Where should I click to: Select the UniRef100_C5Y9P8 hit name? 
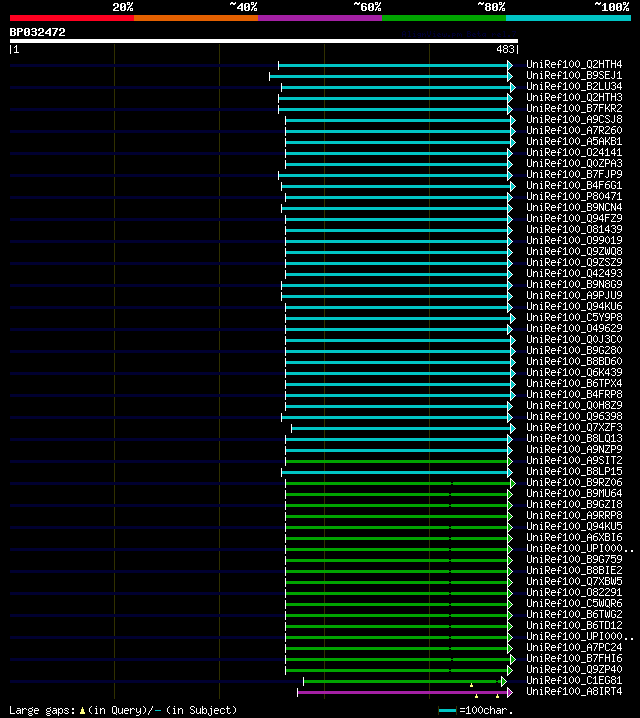(574, 317)
